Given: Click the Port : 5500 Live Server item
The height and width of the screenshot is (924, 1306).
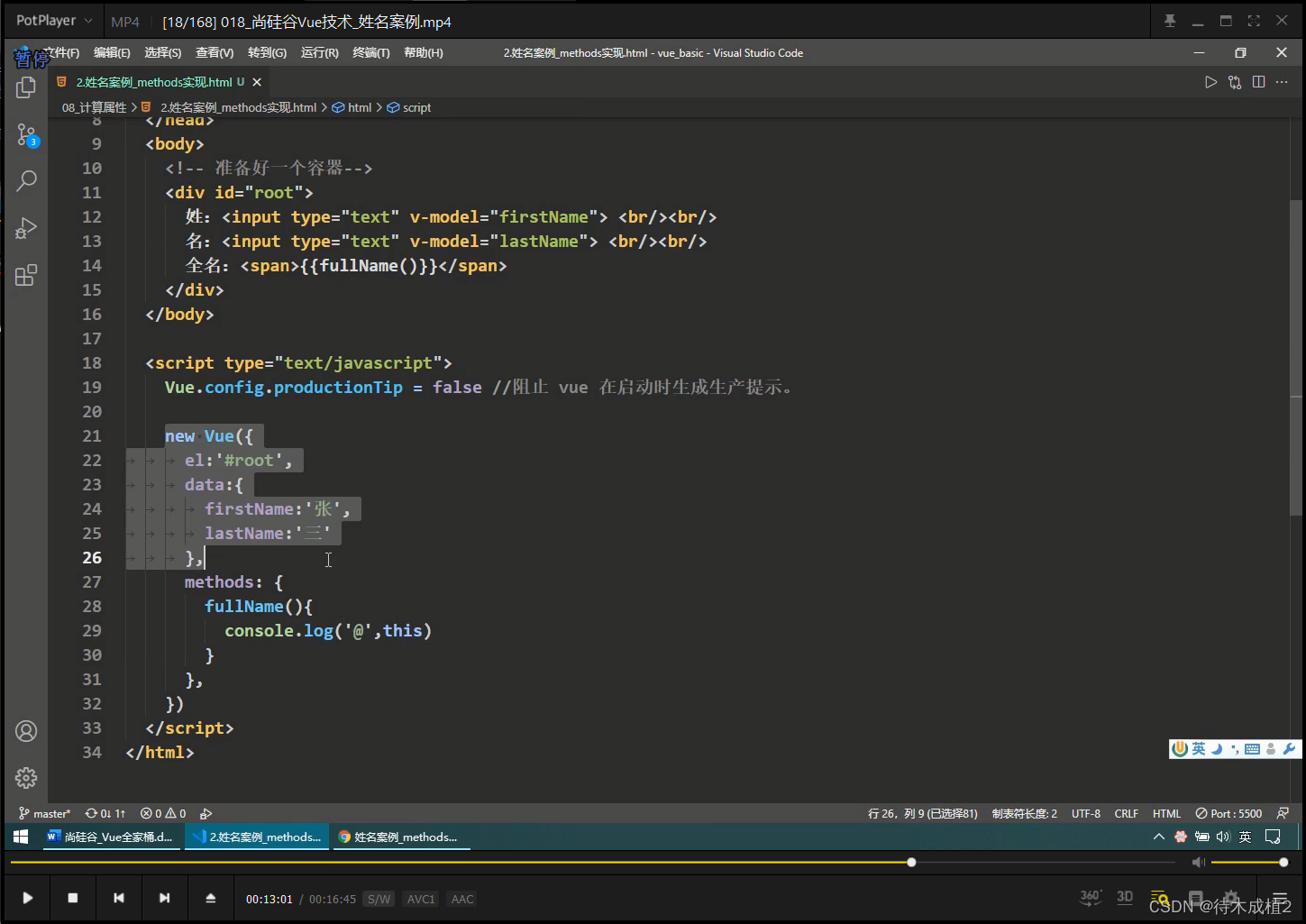Looking at the screenshot, I should click(1228, 813).
